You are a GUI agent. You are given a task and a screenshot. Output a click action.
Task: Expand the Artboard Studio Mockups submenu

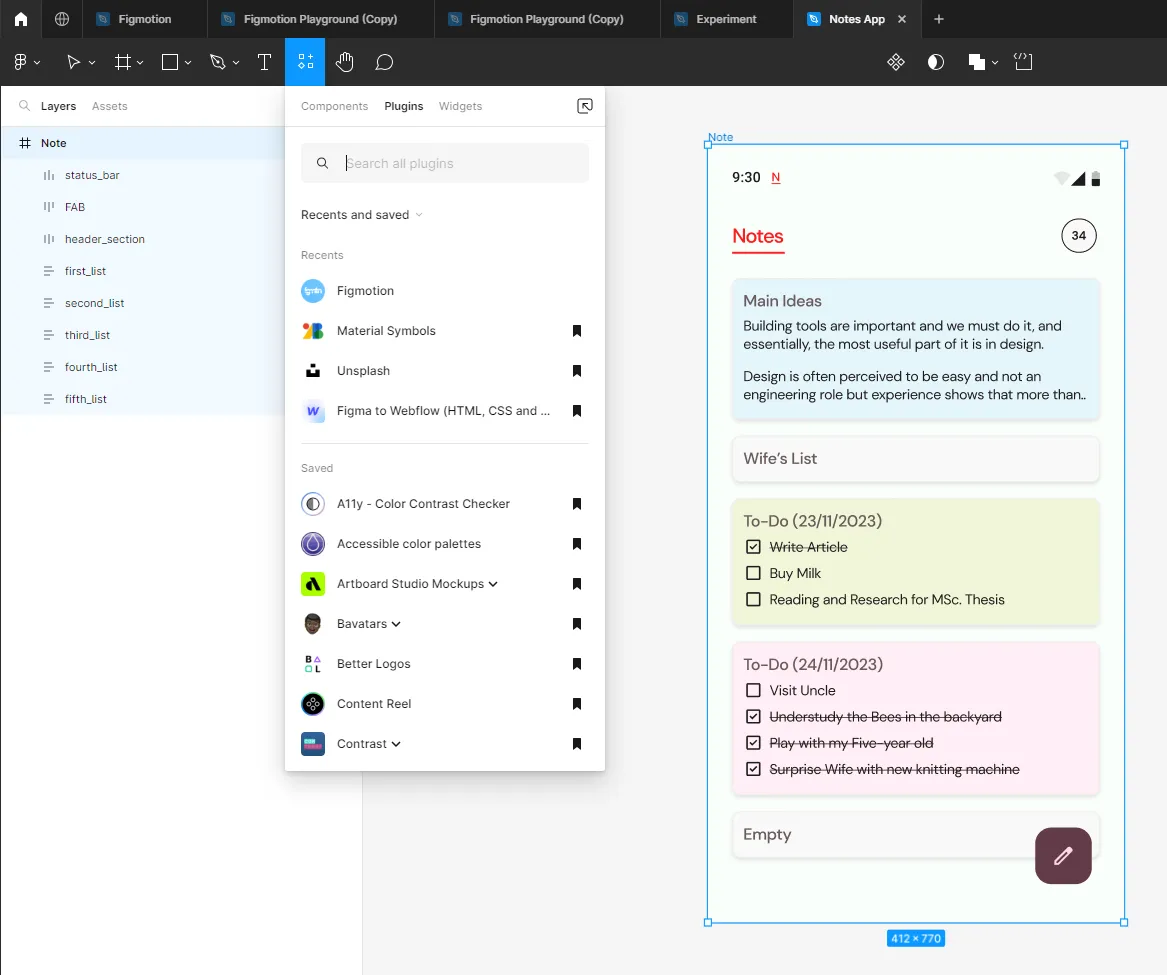(x=493, y=584)
